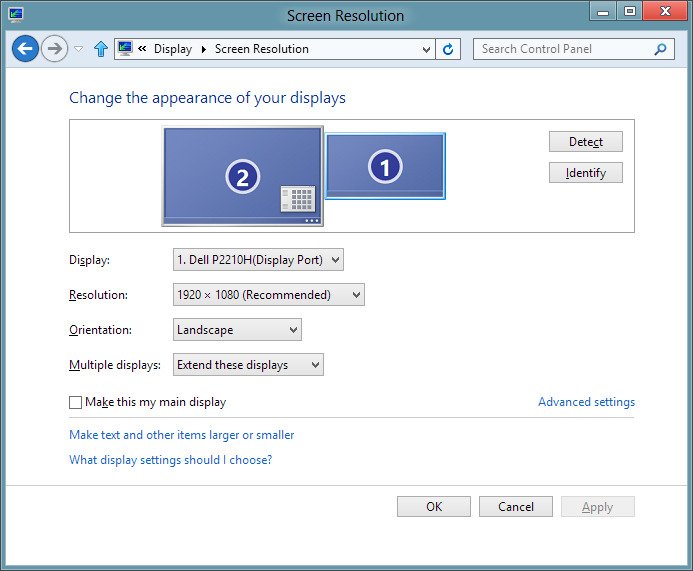Expand the Multiple displays dropdown
Viewport: 693px width, 571px height.
[x=248, y=365]
